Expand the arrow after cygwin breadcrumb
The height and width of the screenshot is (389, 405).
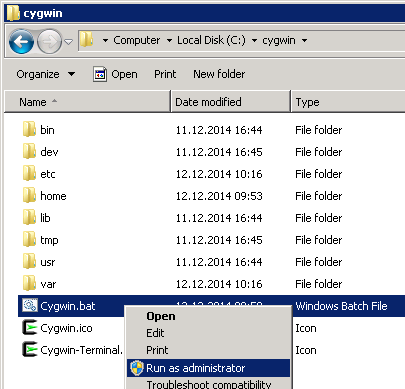tap(304, 41)
